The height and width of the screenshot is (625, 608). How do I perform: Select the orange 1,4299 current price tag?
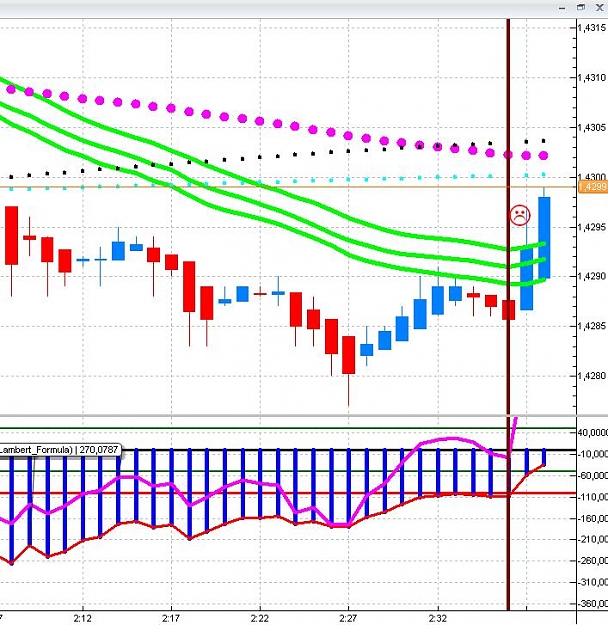(x=592, y=187)
